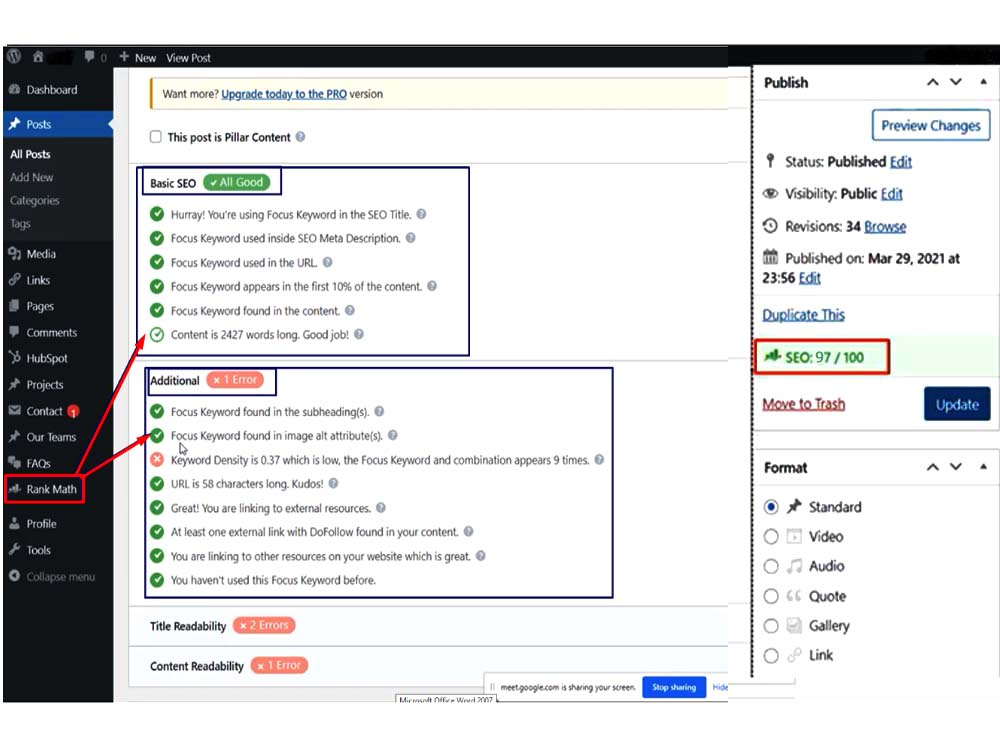This screenshot has height=750, width=1000.
Task: Click the Contact envelope icon in sidebar
Action: (15, 411)
